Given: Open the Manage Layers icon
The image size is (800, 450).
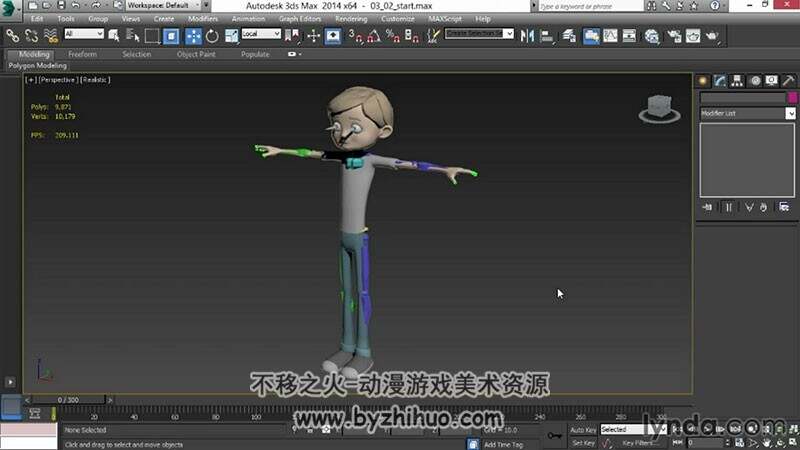Looking at the screenshot, I should [569, 36].
